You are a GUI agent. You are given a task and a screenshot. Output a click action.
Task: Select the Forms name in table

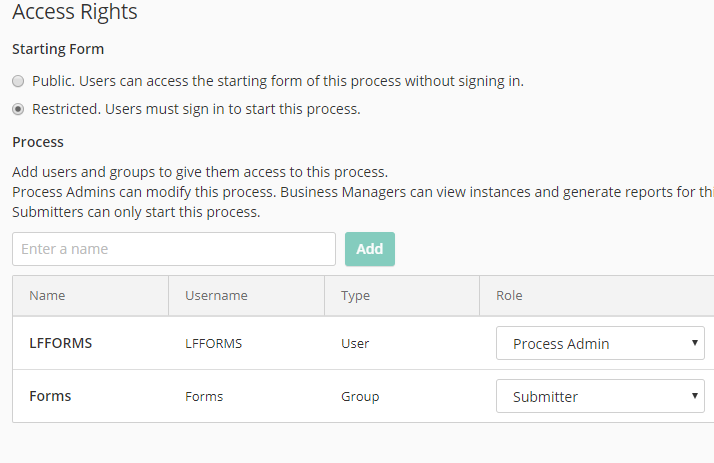(50, 396)
